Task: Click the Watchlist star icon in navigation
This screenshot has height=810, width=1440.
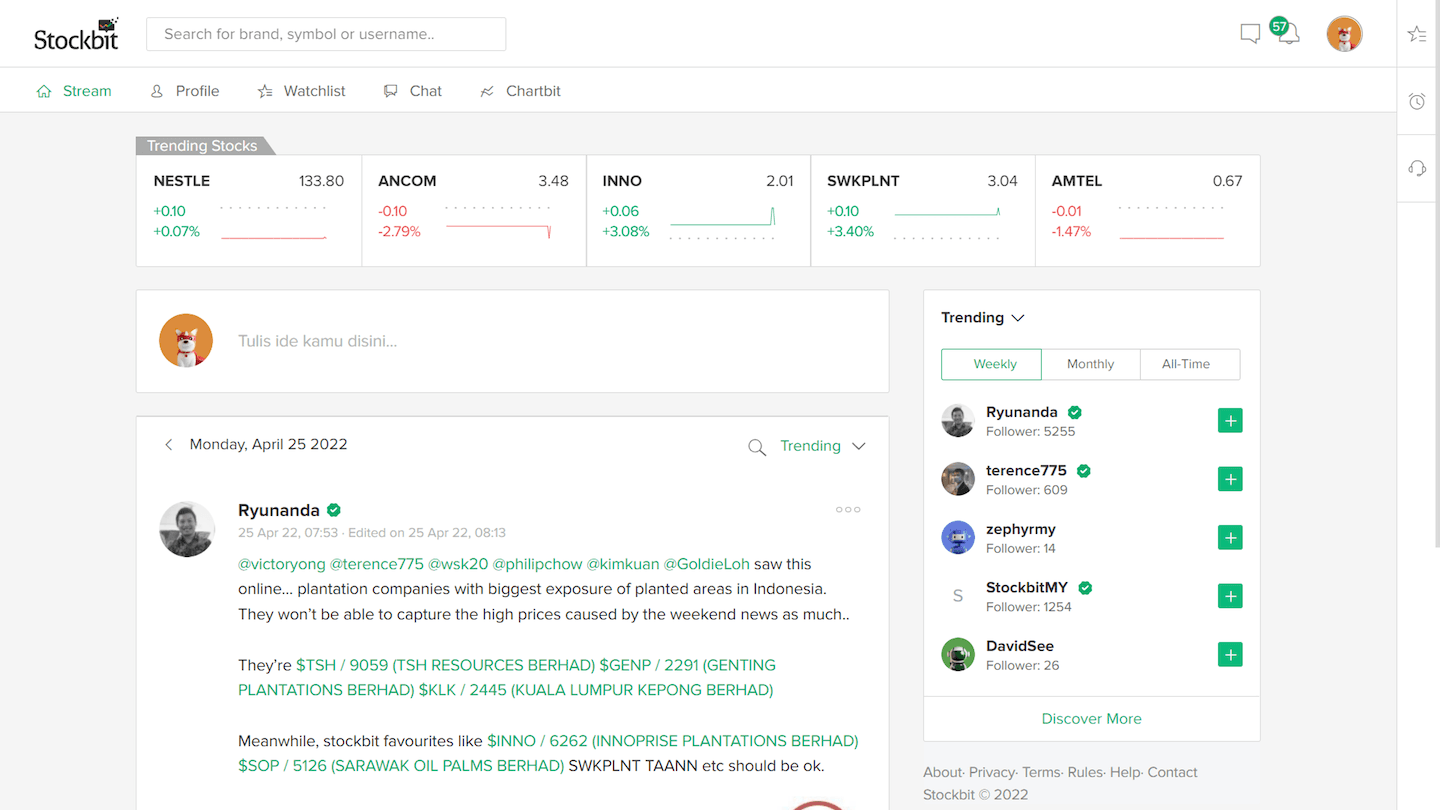Action: pos(265,90)
